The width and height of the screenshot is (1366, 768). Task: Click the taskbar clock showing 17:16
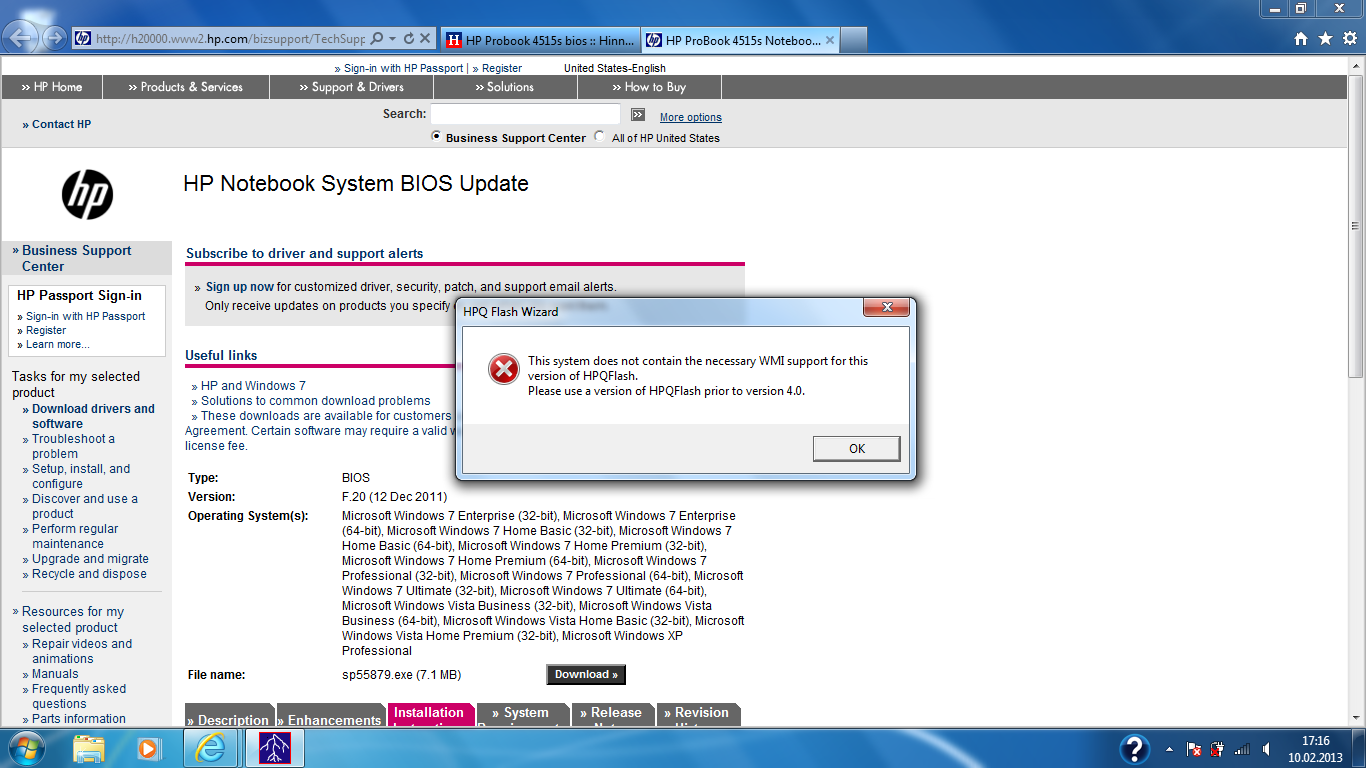[x=1315, y=749]
